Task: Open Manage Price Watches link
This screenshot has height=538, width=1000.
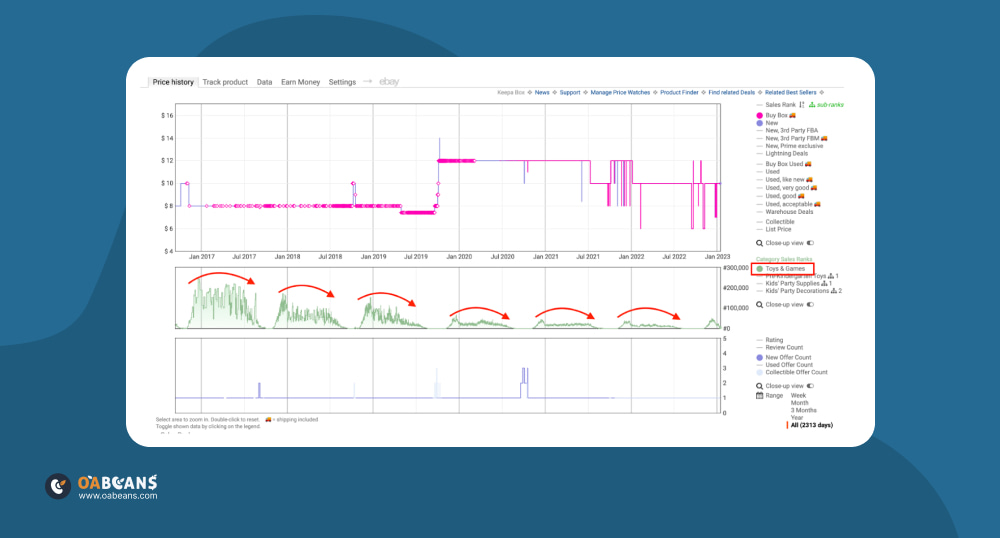Action: pos(621,92)
